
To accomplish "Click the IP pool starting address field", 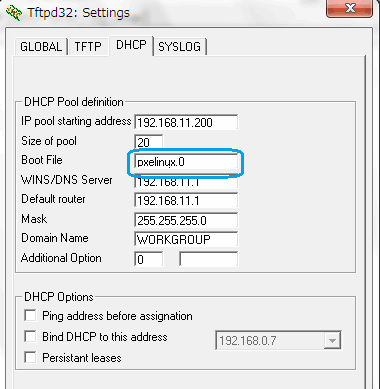I will 186,122.
